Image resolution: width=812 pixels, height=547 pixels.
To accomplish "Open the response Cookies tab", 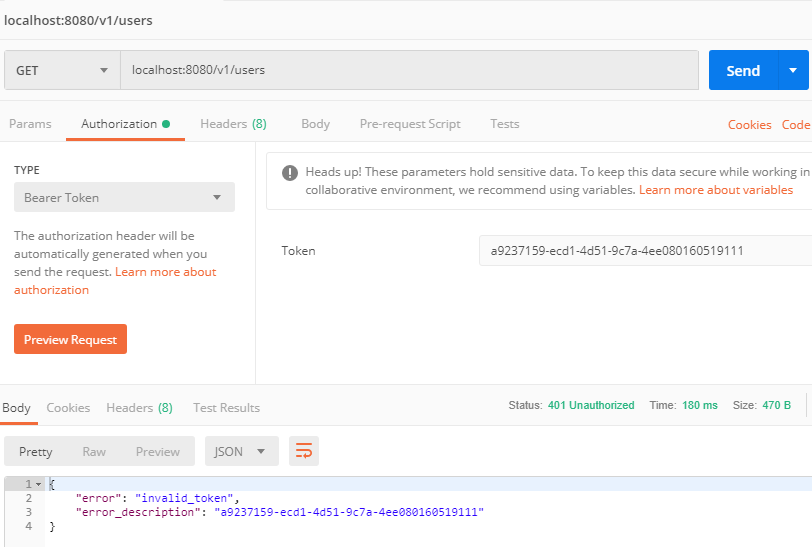I will pyautogui.click(x=68, y=408).
